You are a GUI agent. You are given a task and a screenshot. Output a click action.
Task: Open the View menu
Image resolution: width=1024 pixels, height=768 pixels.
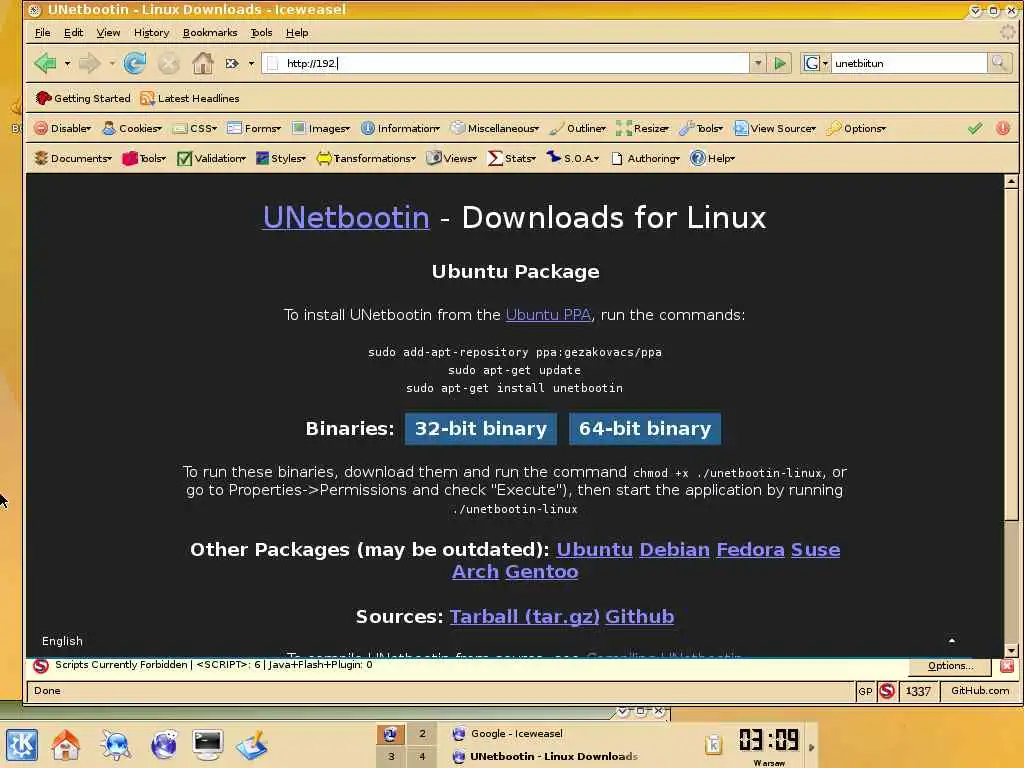point(108,33)
